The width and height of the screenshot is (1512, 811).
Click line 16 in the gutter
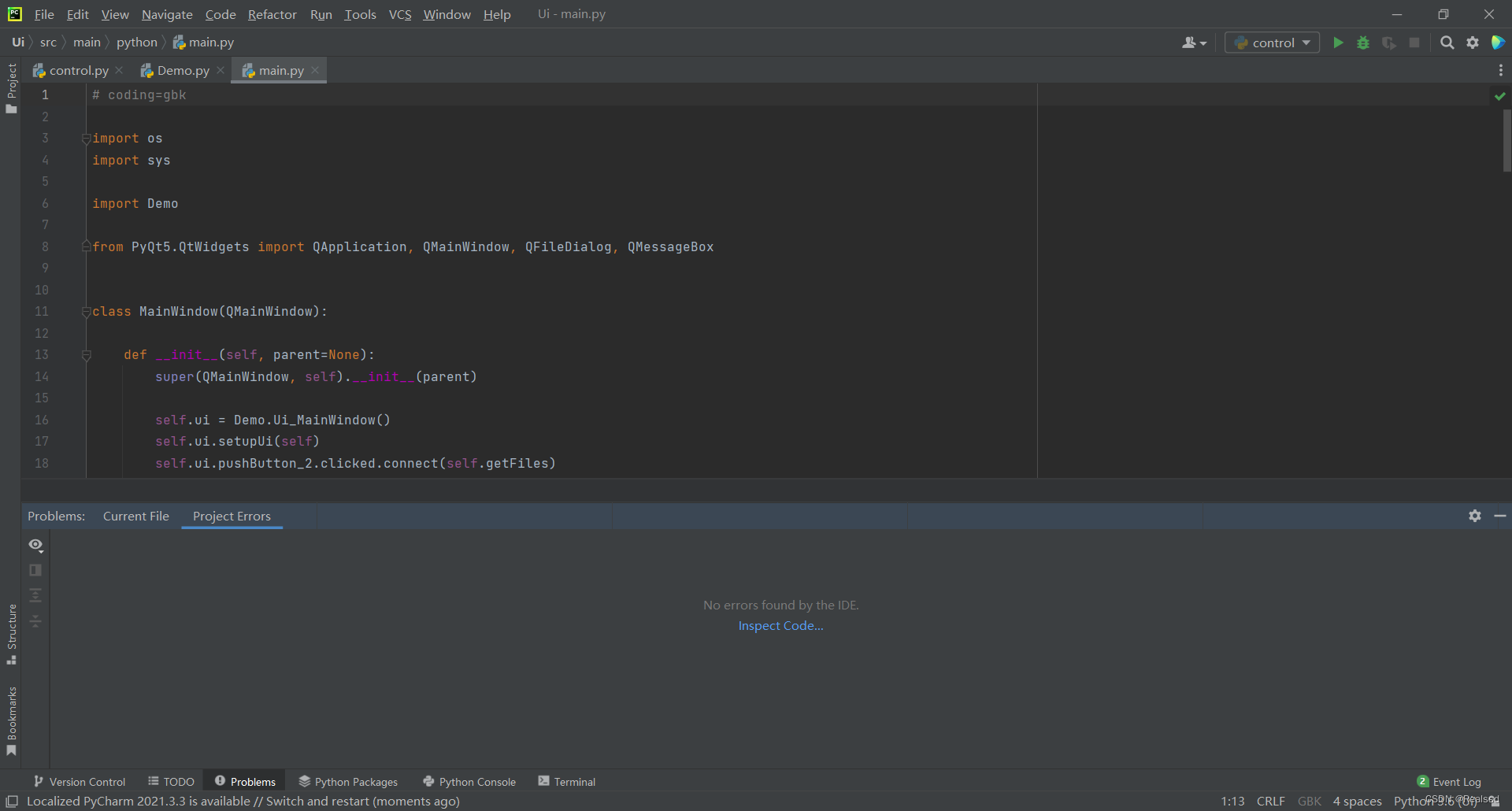[x=42, y=420]
